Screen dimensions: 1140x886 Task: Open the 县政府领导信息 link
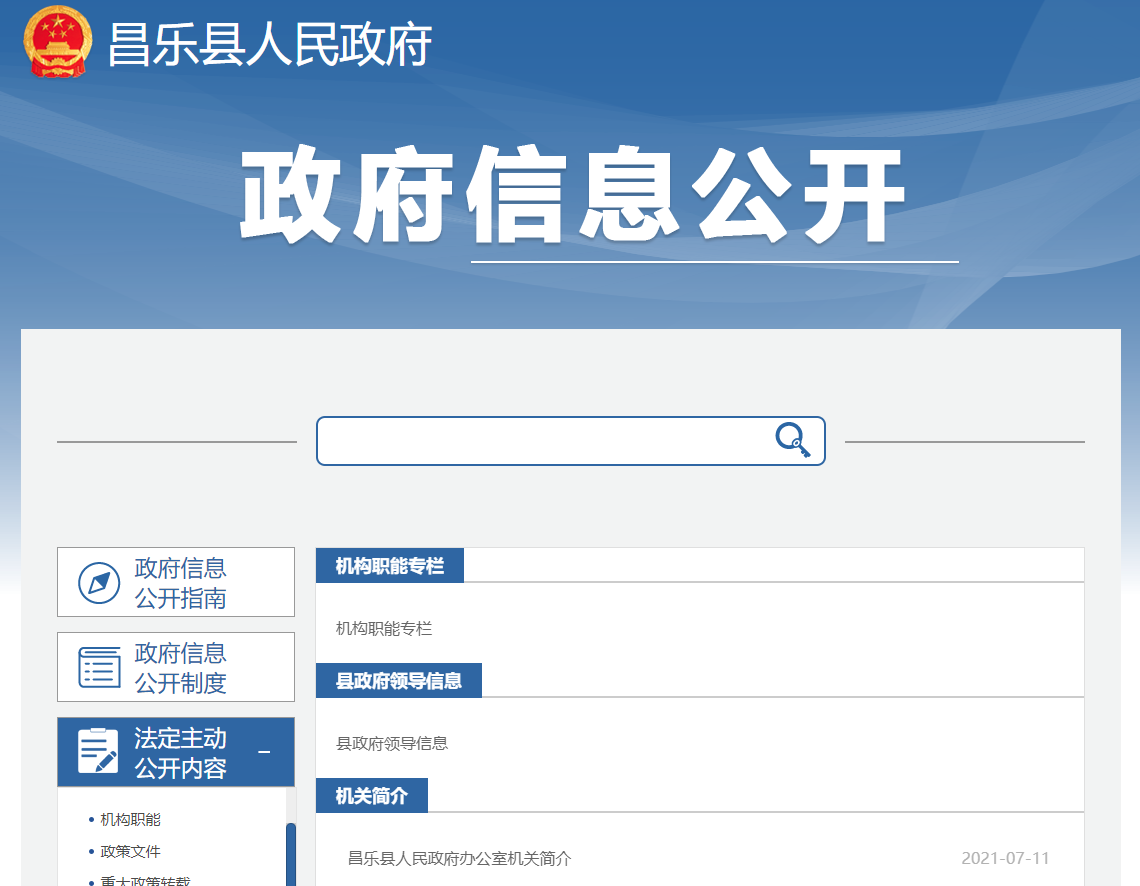tap(392, 744)
